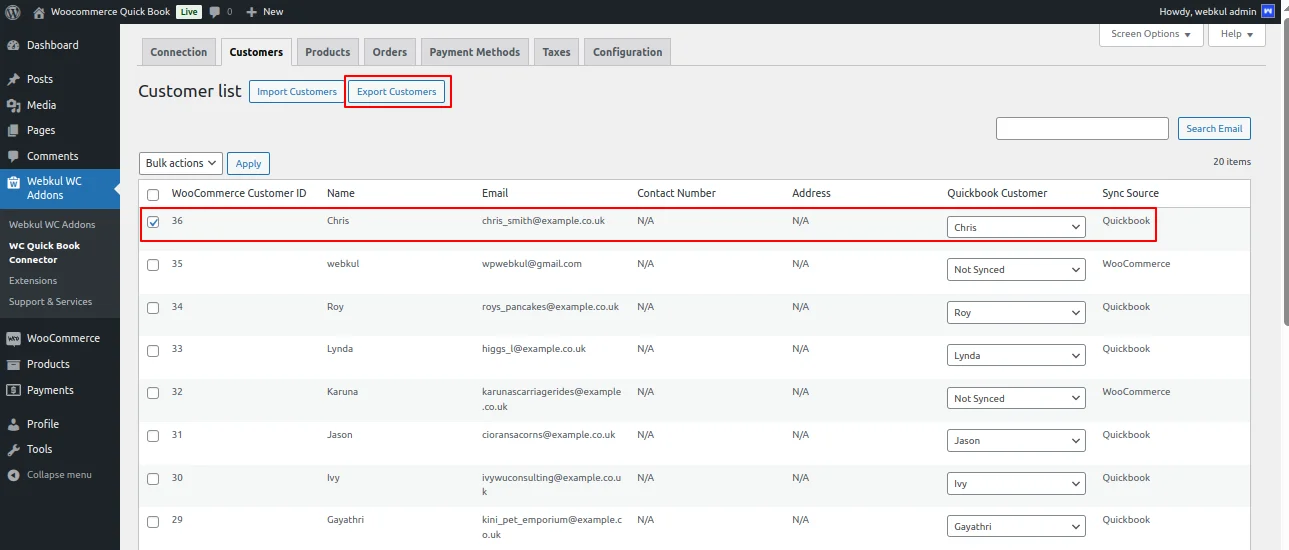Click the Collapse menu arrow icon
1289x550 pixels.
tap(14, 474)
